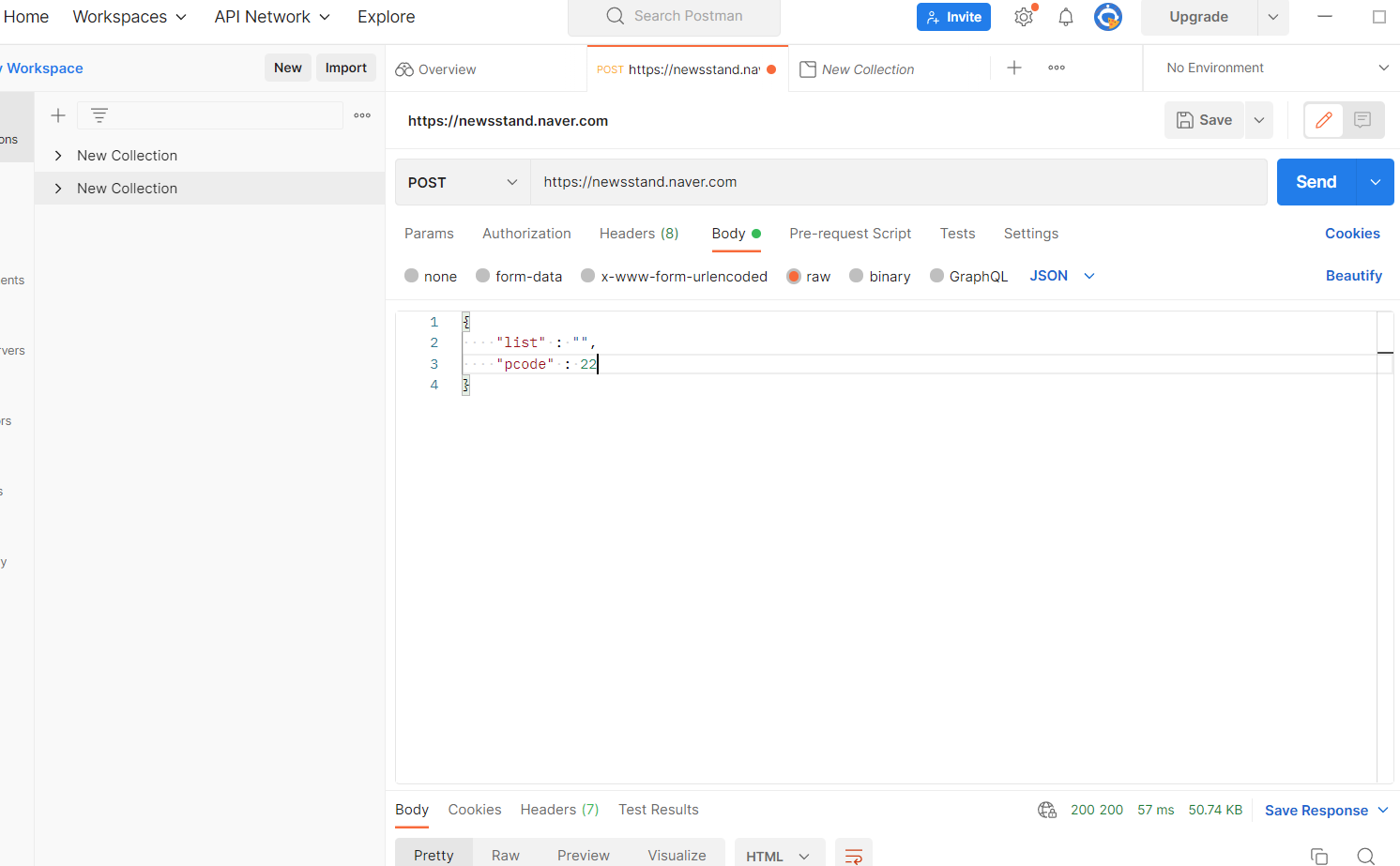Open user avatar profile menu
The height and width of the screenshot is (866, 1400).
(1108, 17)
